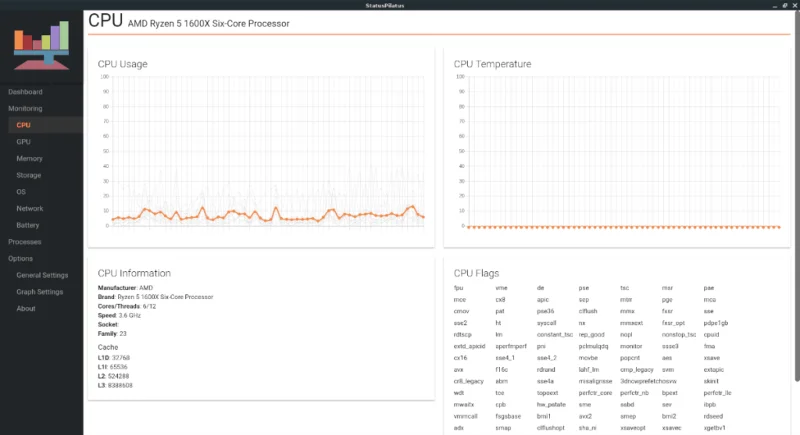Viewport: 800px width, 435px height.
Task: Select the Monitoring section
Action: (x=25, y=109)
